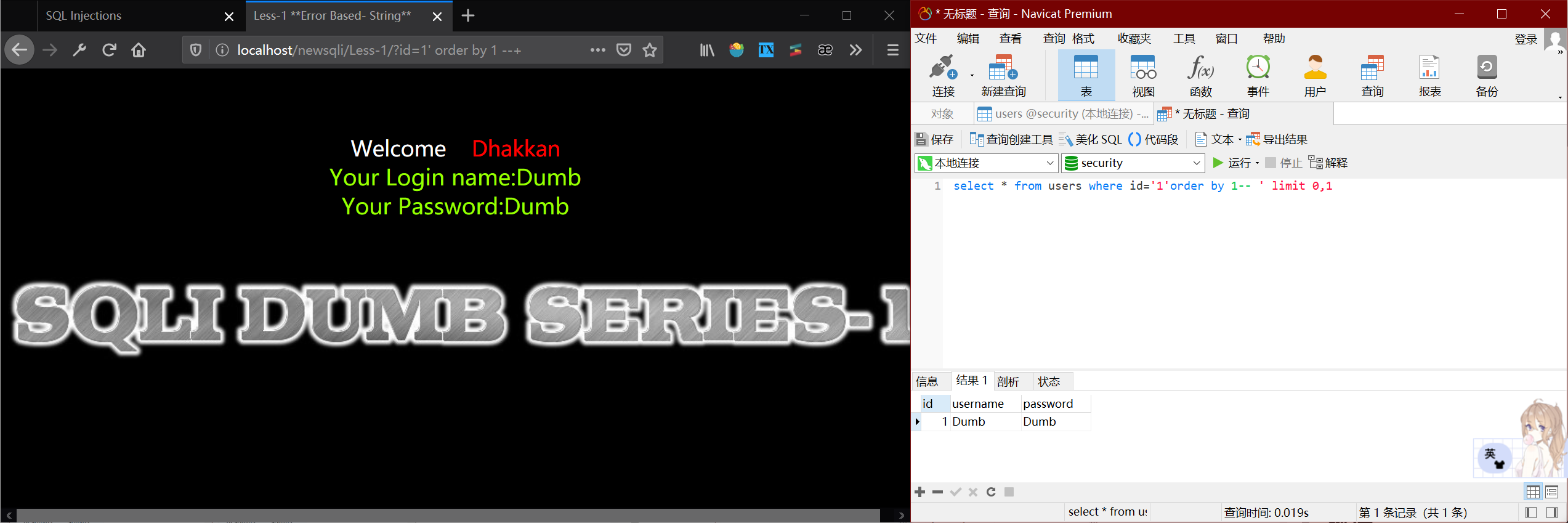Open 查询创建工具 query builder
Viewport: 1568px width, 523px height.
pos(1011,140)
